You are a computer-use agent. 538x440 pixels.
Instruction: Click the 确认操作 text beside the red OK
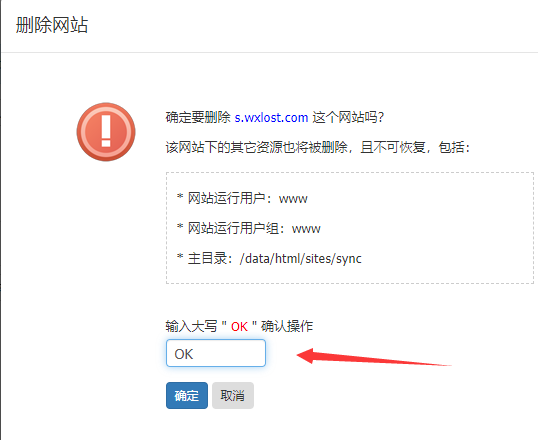287,326
